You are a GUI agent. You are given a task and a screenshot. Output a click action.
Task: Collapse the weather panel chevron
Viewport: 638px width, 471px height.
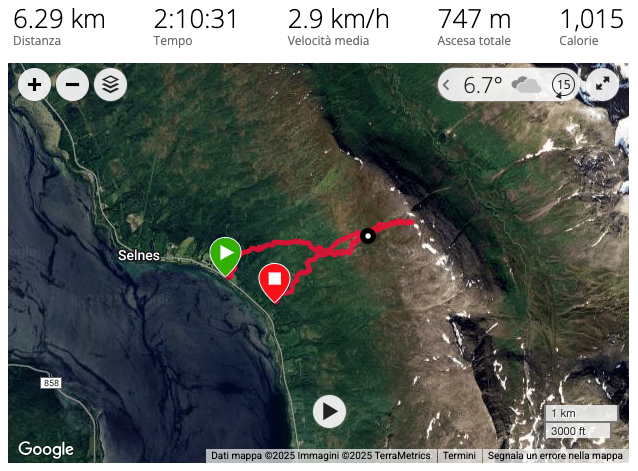coord(446,85)
